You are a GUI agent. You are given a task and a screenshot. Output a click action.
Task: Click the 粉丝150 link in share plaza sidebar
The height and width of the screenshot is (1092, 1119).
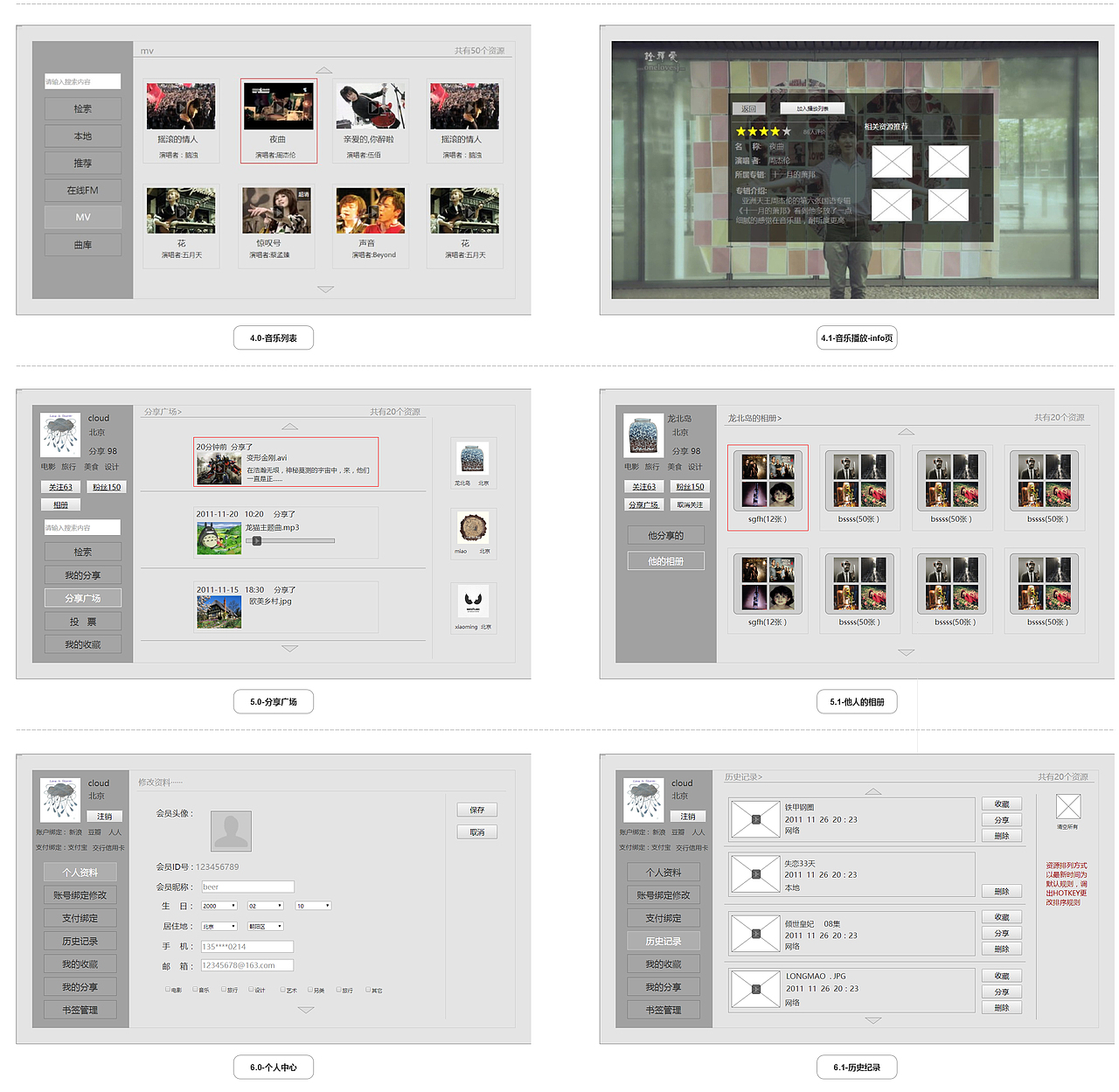[x=107, y=487]
